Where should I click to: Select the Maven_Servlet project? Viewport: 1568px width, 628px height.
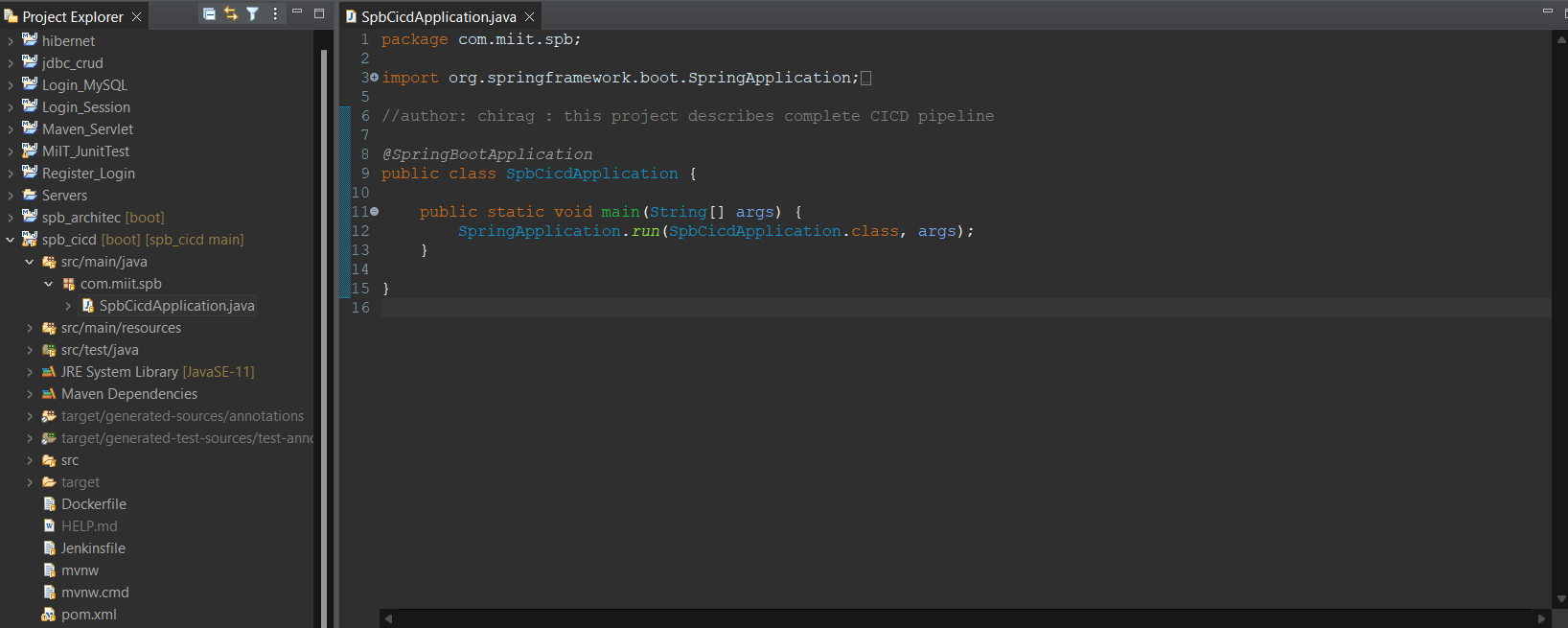88,129
